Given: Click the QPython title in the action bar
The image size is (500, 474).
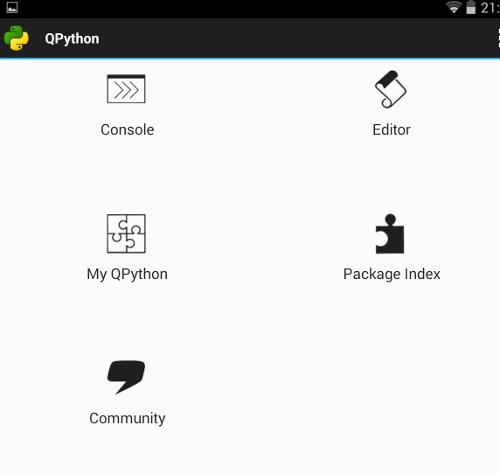Looking at the screenshot, I should (72, 39).
